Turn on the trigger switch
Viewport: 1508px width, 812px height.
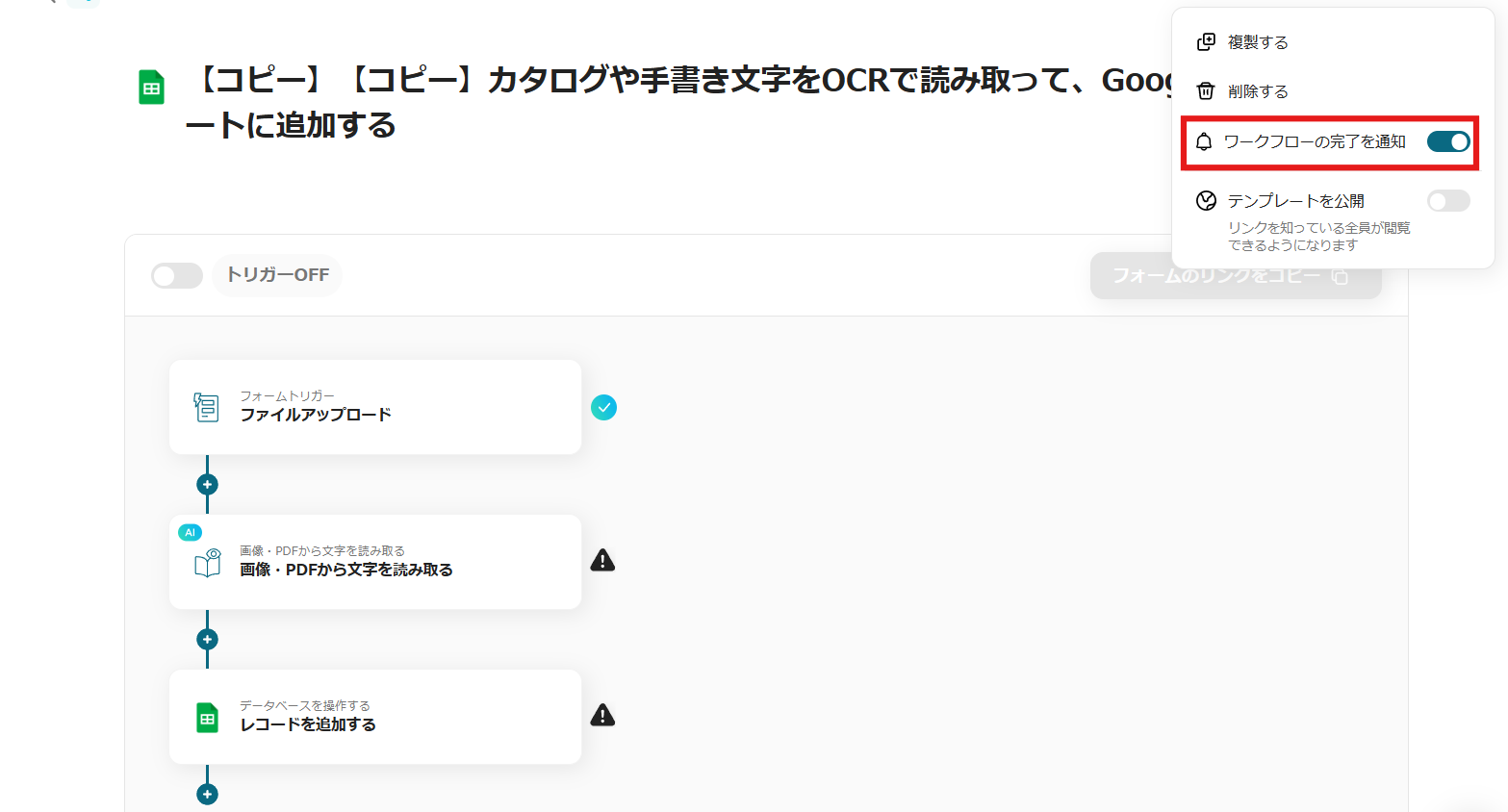tap(177, 276)
